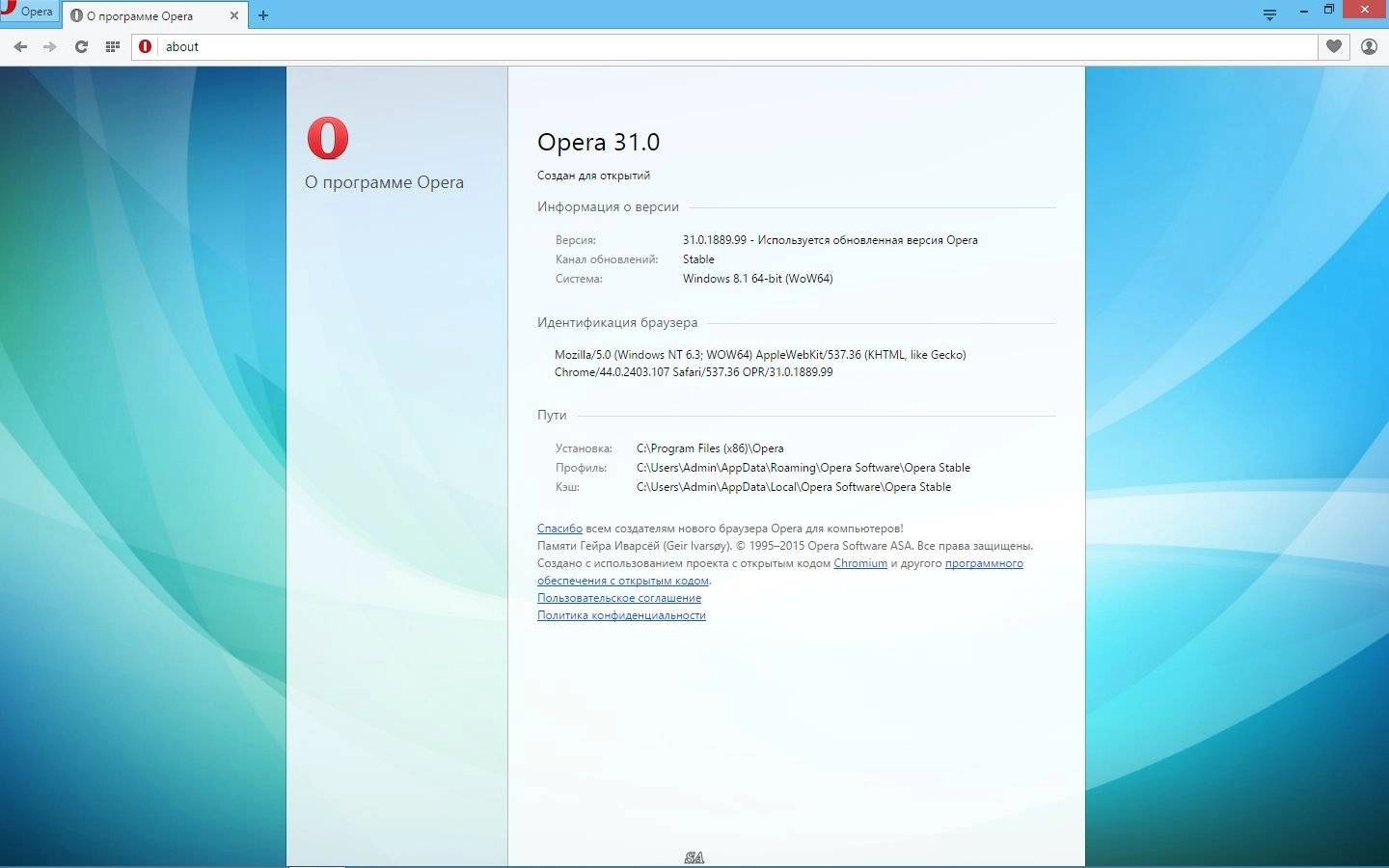This screenshot has width=1389, height=868.
Task: Click the 'Opera 31.0' heading
Action: [598, 142]
